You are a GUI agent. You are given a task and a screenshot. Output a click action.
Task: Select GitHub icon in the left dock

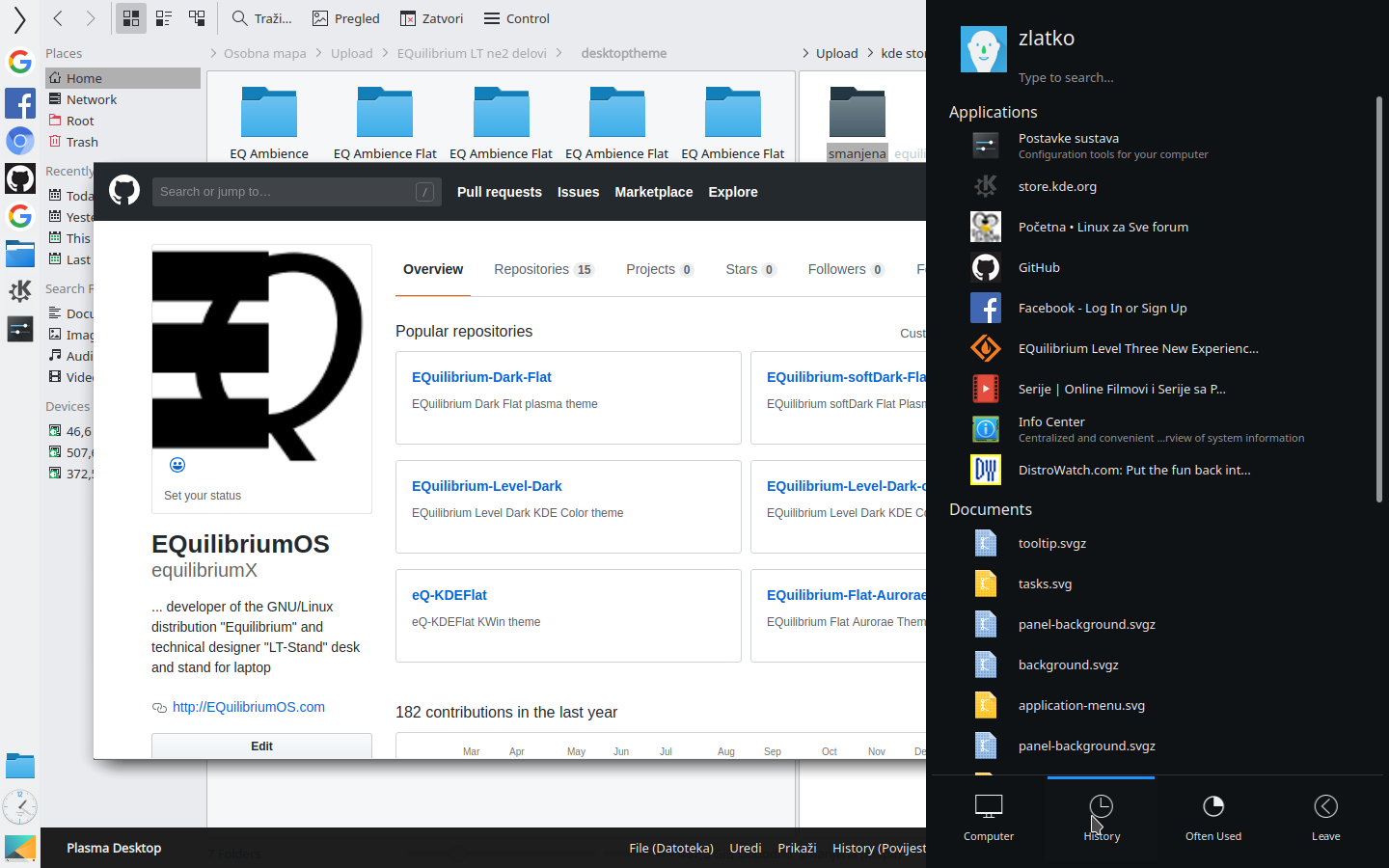[x=20, y=178]
